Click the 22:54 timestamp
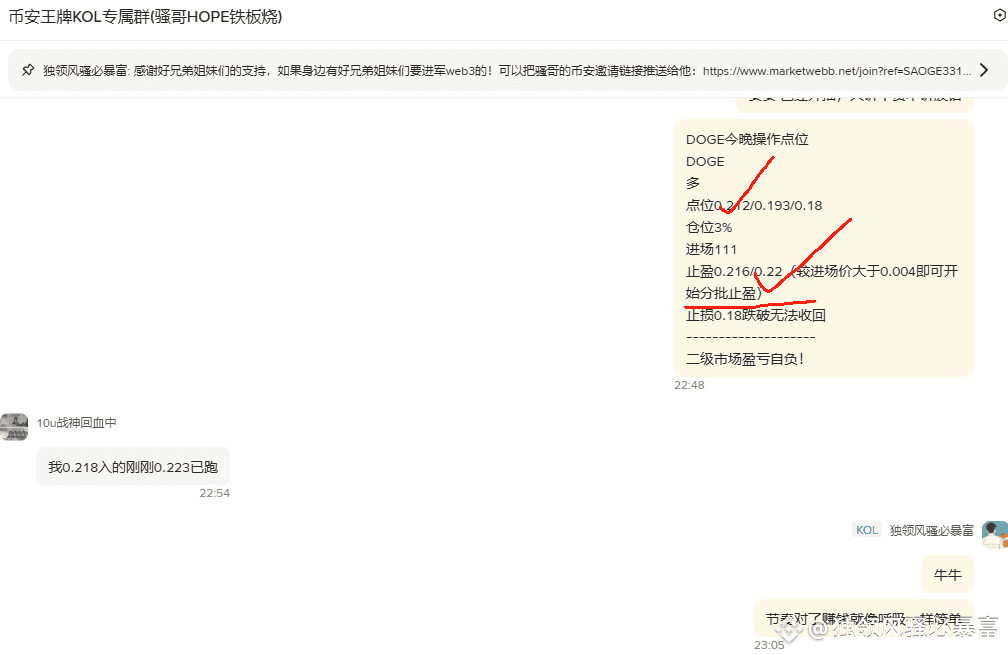The image size is (1008, 655). [215, 493]
